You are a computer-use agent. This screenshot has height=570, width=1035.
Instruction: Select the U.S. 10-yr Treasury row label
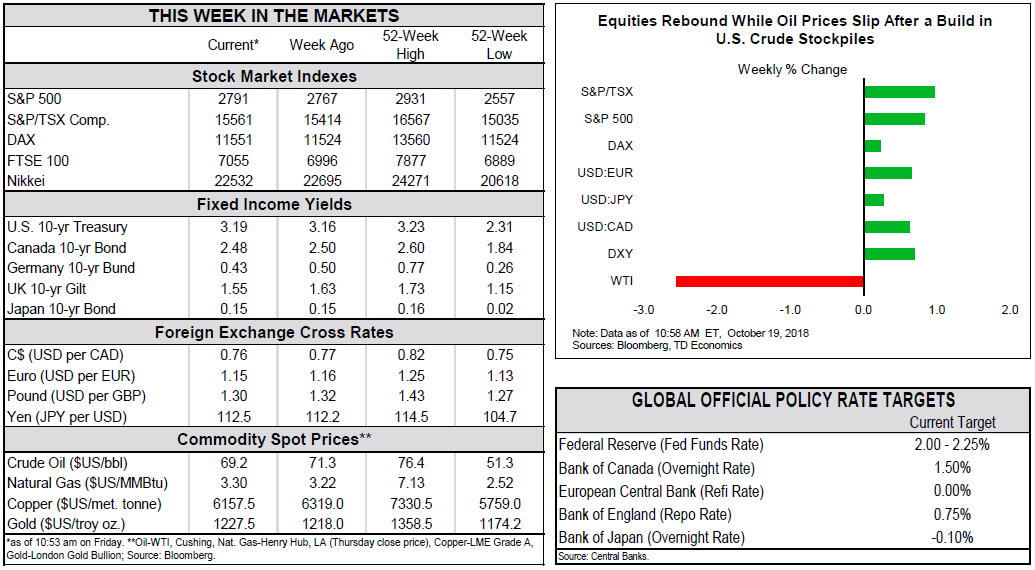click(x=62, y=227)
